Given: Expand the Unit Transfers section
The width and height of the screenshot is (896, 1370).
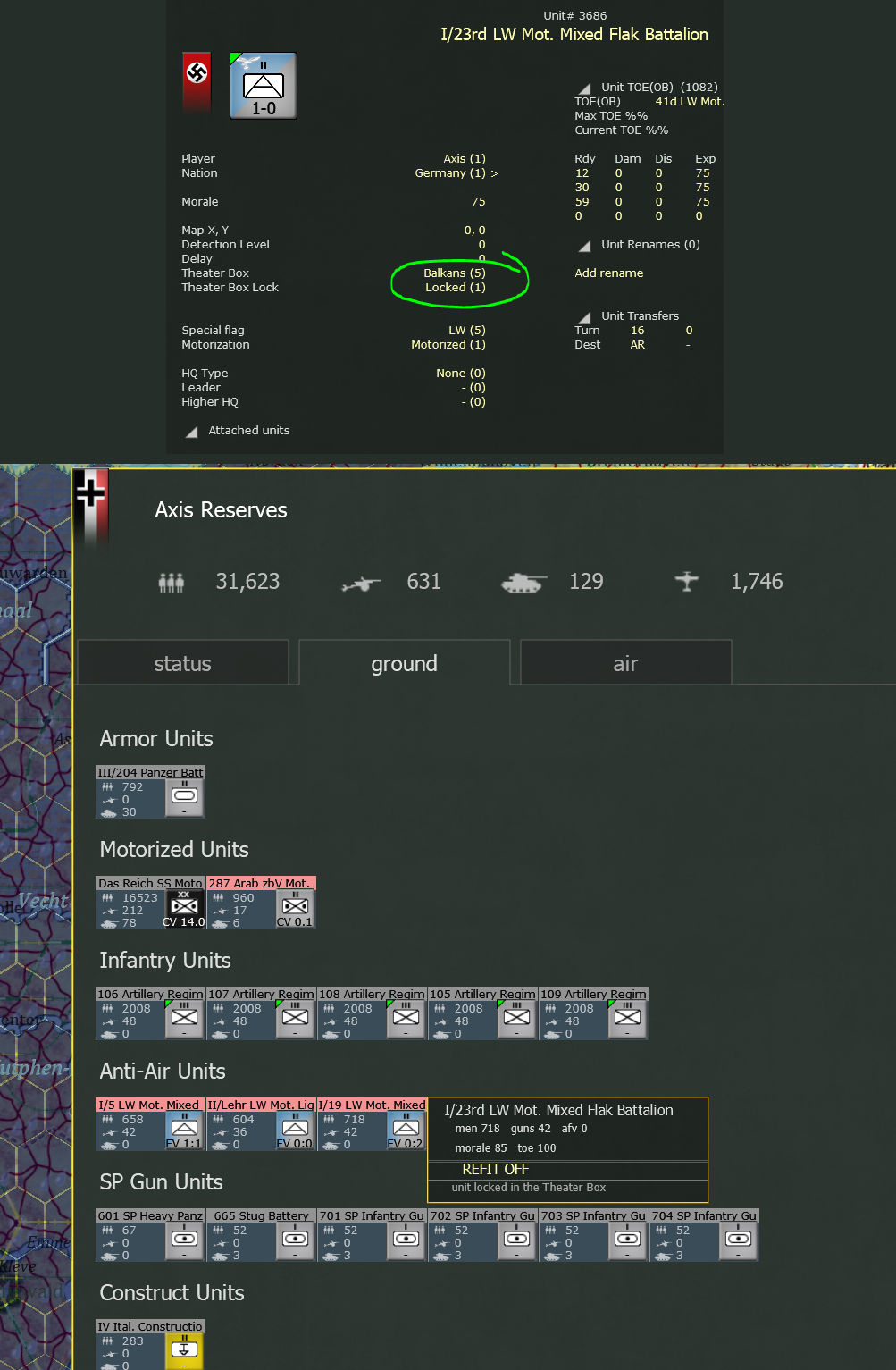Looking at the screenshot, I should [x=641, y=315].
